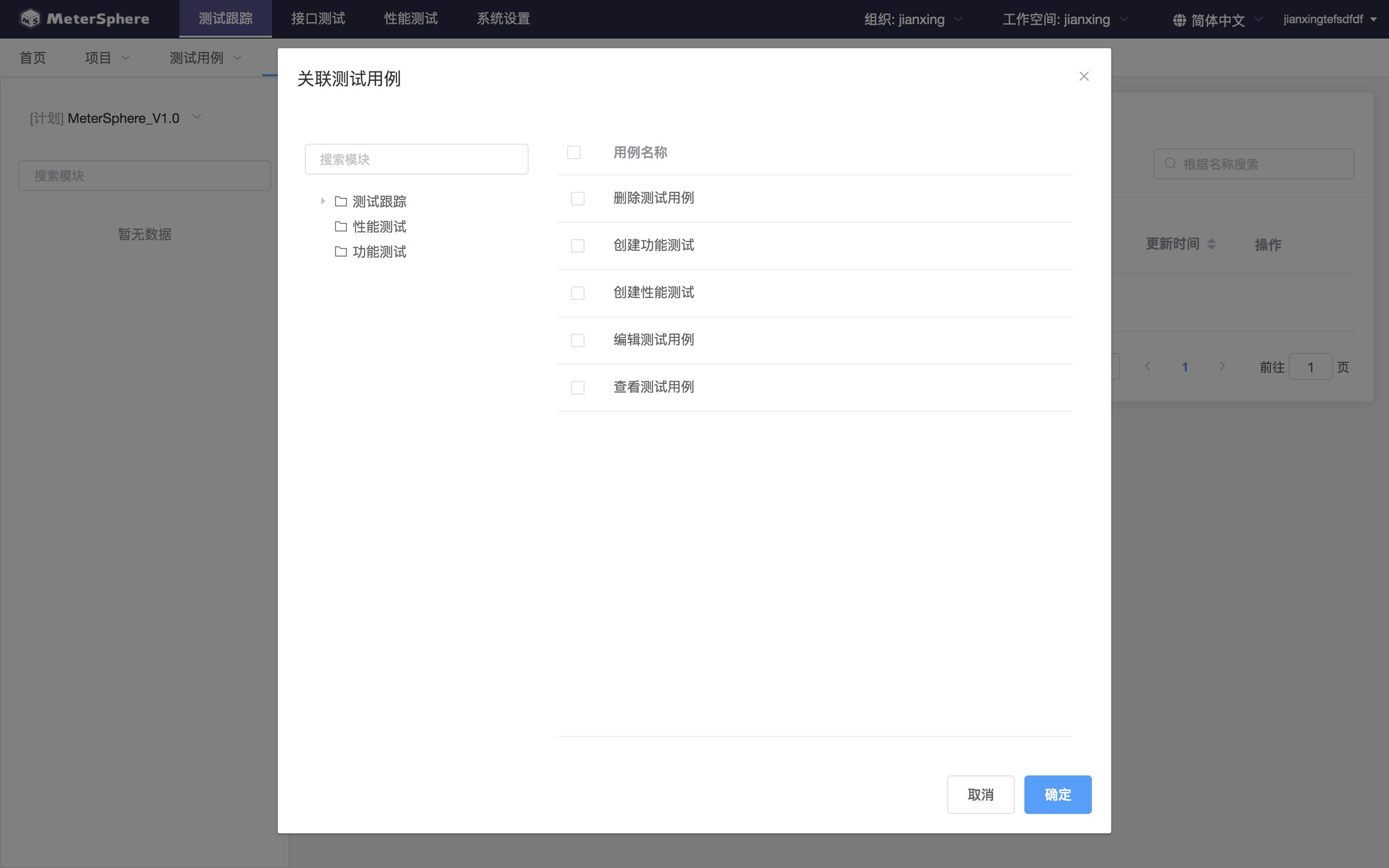
Task: Click folder icon next to 功能测试
Action: pos(341,252)
